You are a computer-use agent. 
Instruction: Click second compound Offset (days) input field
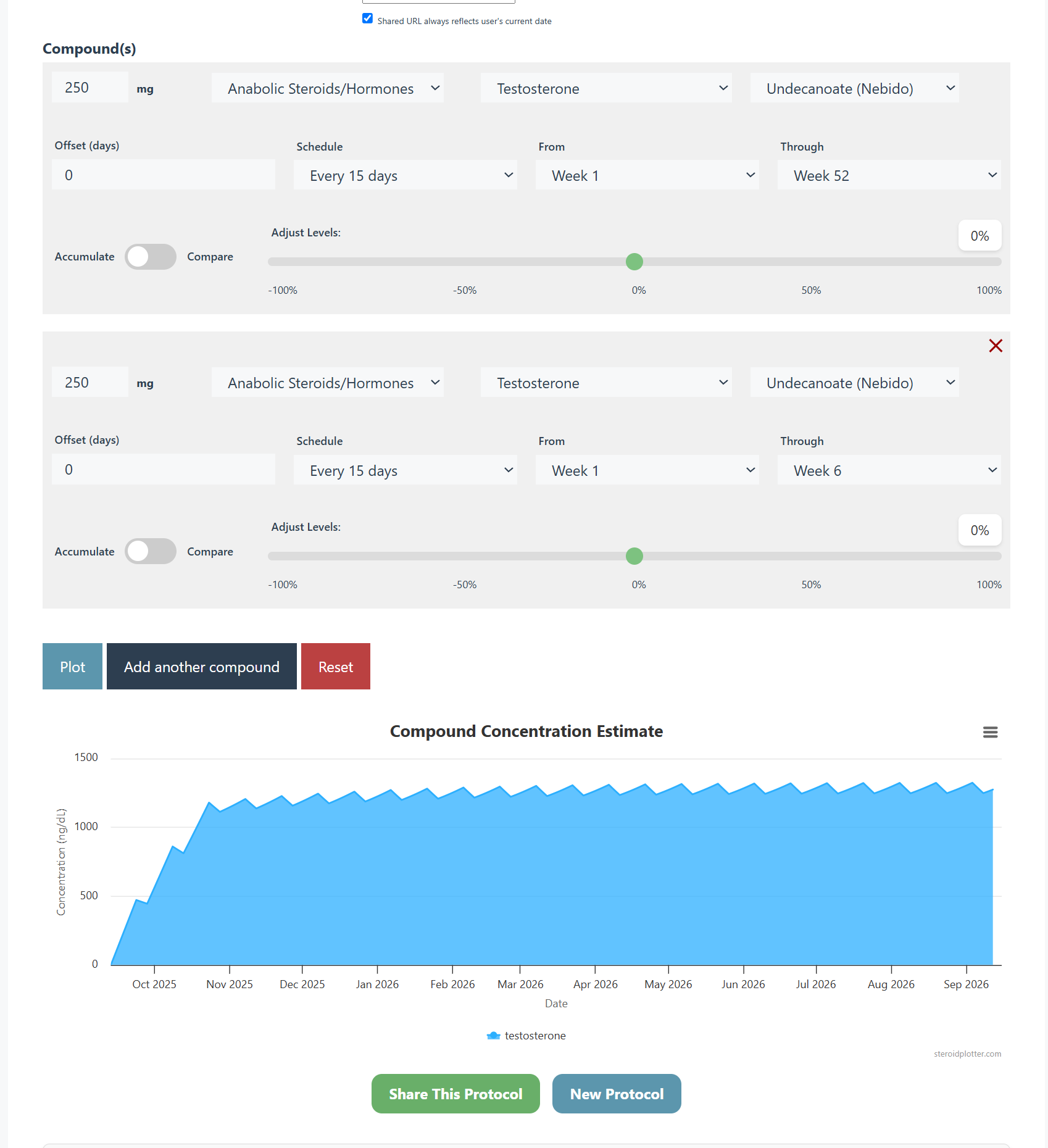[x=164, y=470]
